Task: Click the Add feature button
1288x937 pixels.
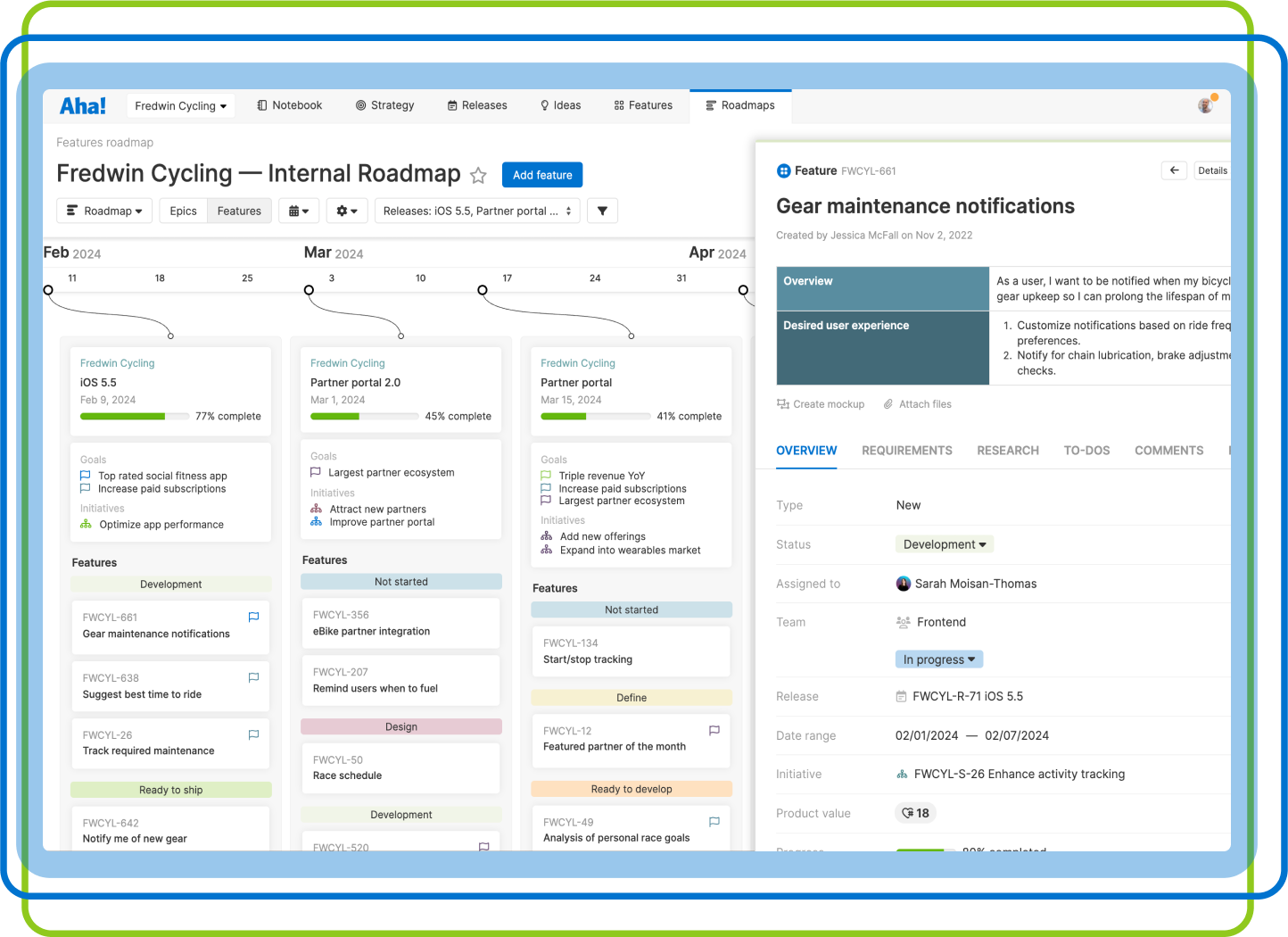Action: 541,175
